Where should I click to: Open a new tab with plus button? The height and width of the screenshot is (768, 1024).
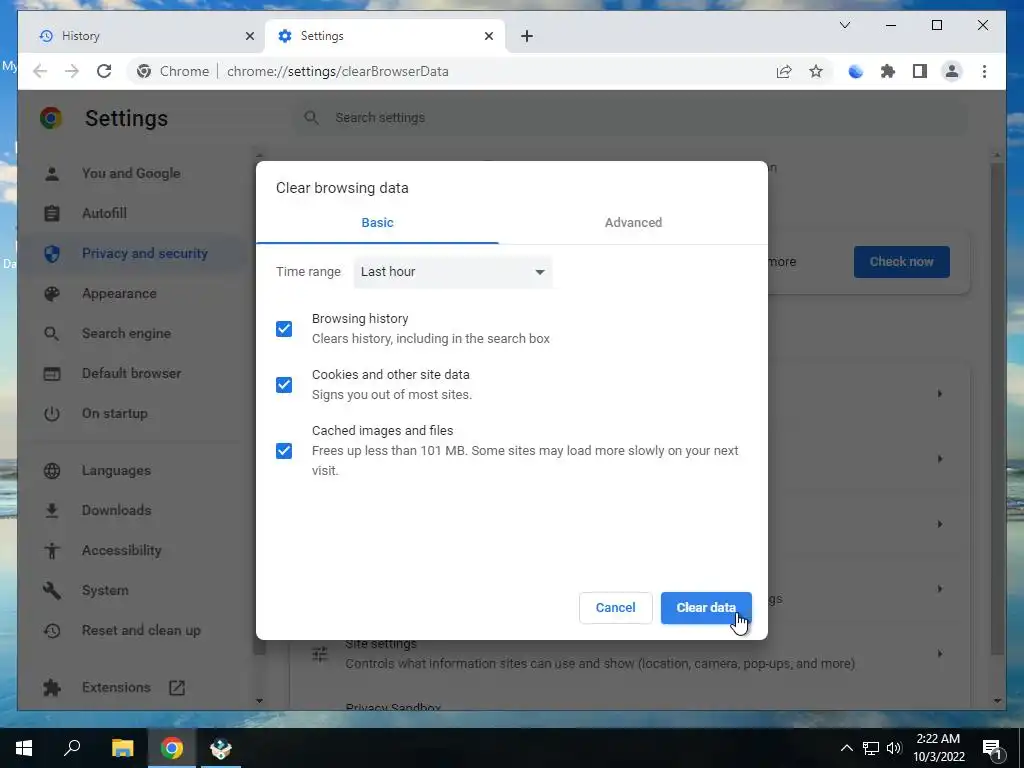point(527,36)
